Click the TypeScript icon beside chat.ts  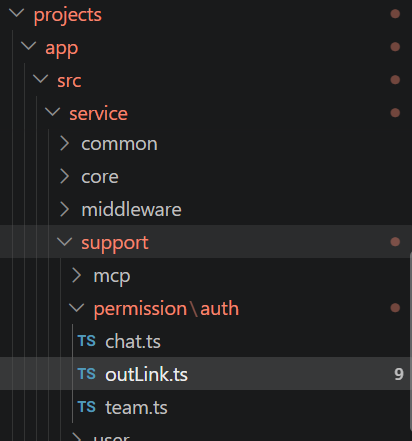click(x=87, y=341)
